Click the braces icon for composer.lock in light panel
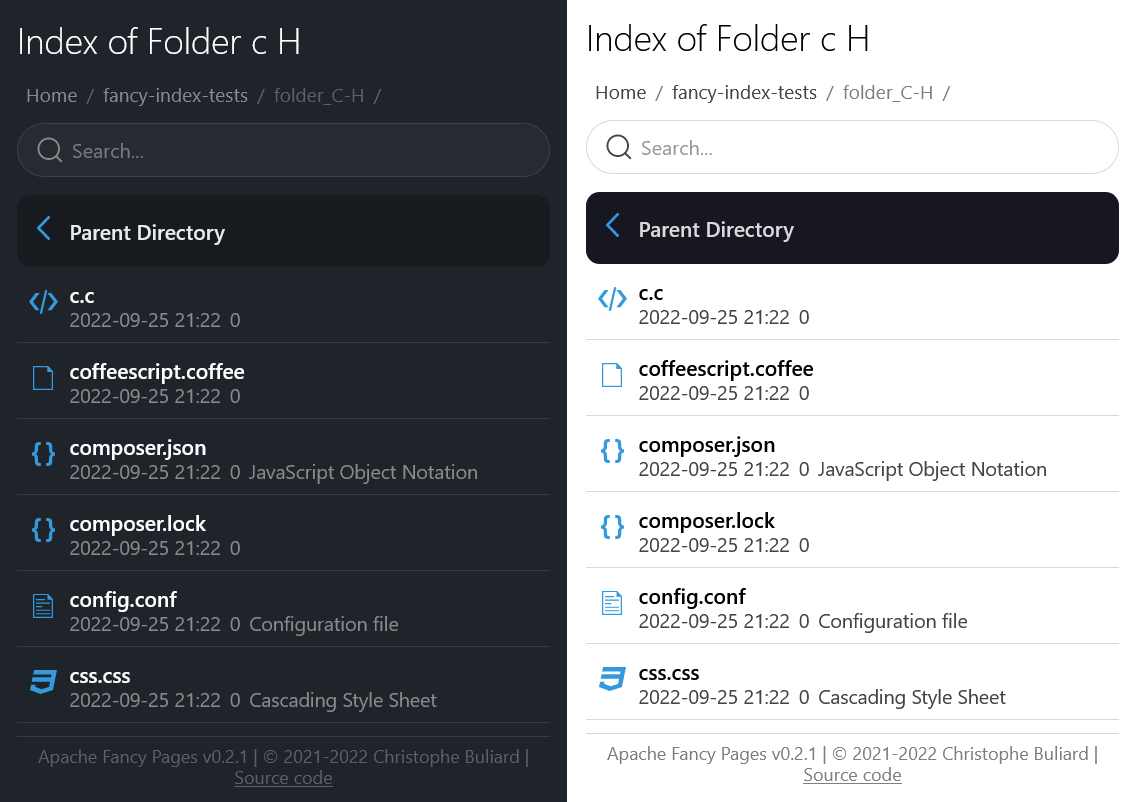 pos(612,527)
